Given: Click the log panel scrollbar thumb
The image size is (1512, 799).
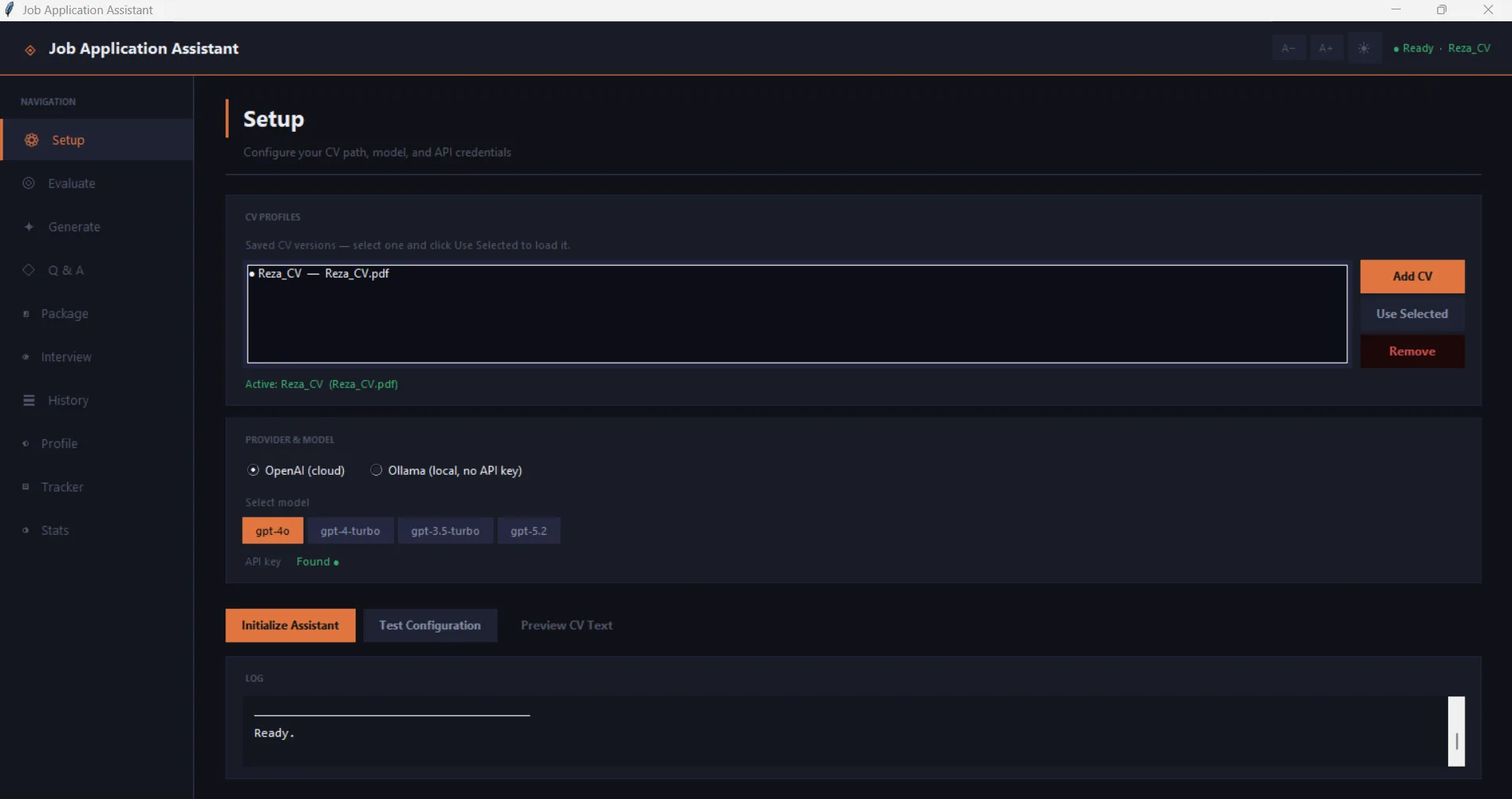Looking at the screenshot, I should 1456,731.
